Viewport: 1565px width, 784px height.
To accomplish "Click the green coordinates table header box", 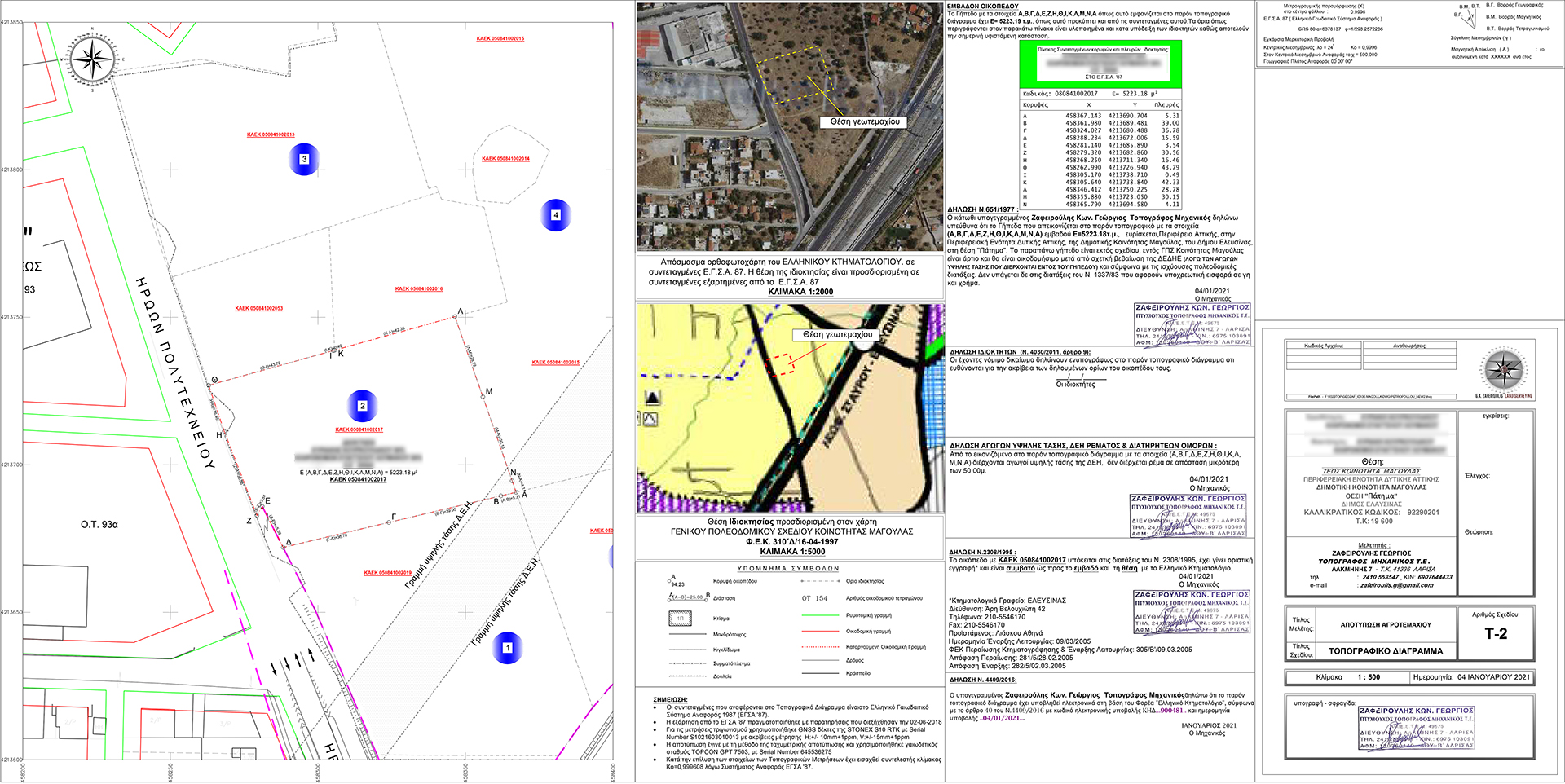I will 1100,64.
